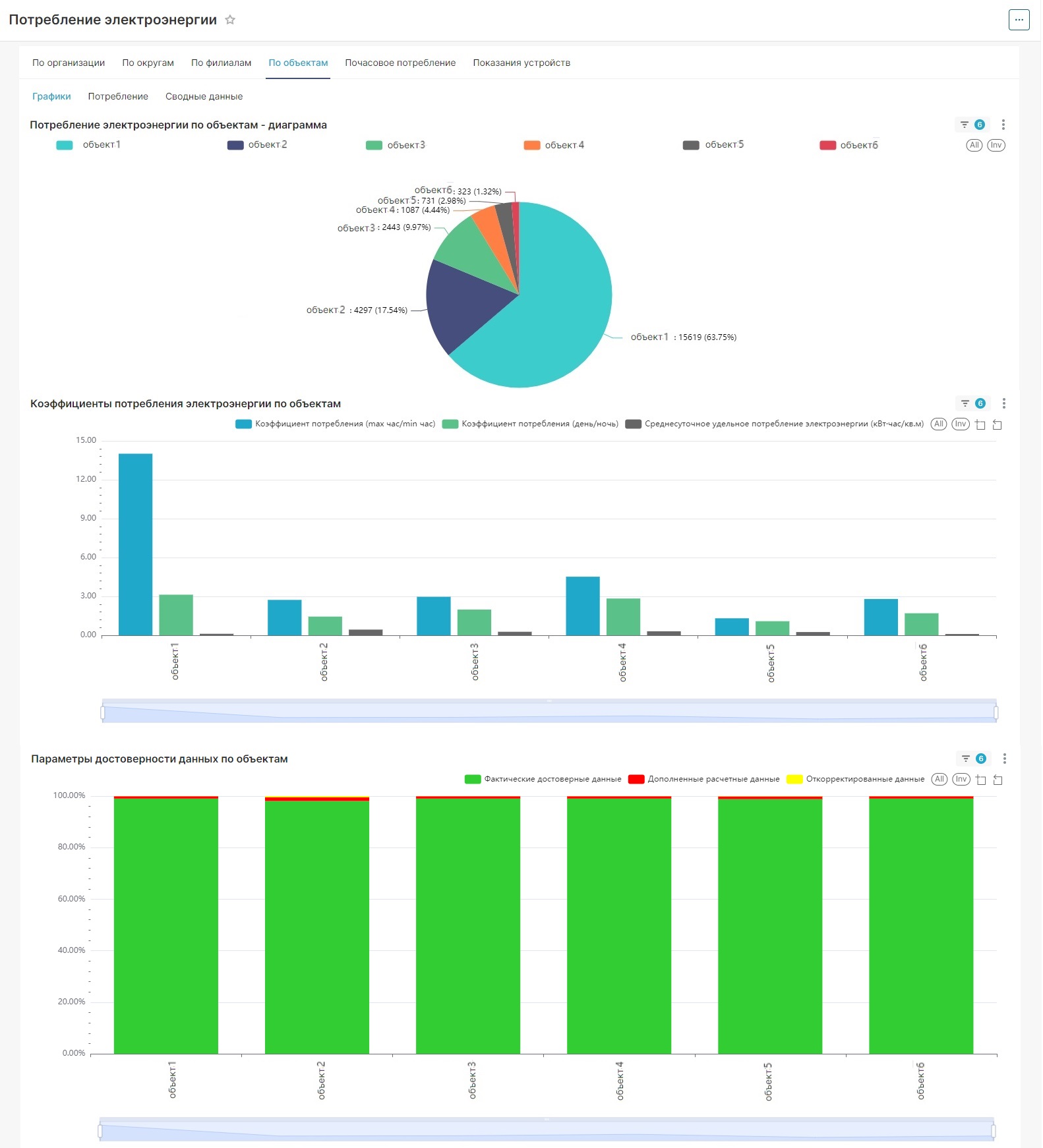Click the left handle of reliability zoom slider
This screenshot has height=1148, width=1043.
[x=100, y=1131]
